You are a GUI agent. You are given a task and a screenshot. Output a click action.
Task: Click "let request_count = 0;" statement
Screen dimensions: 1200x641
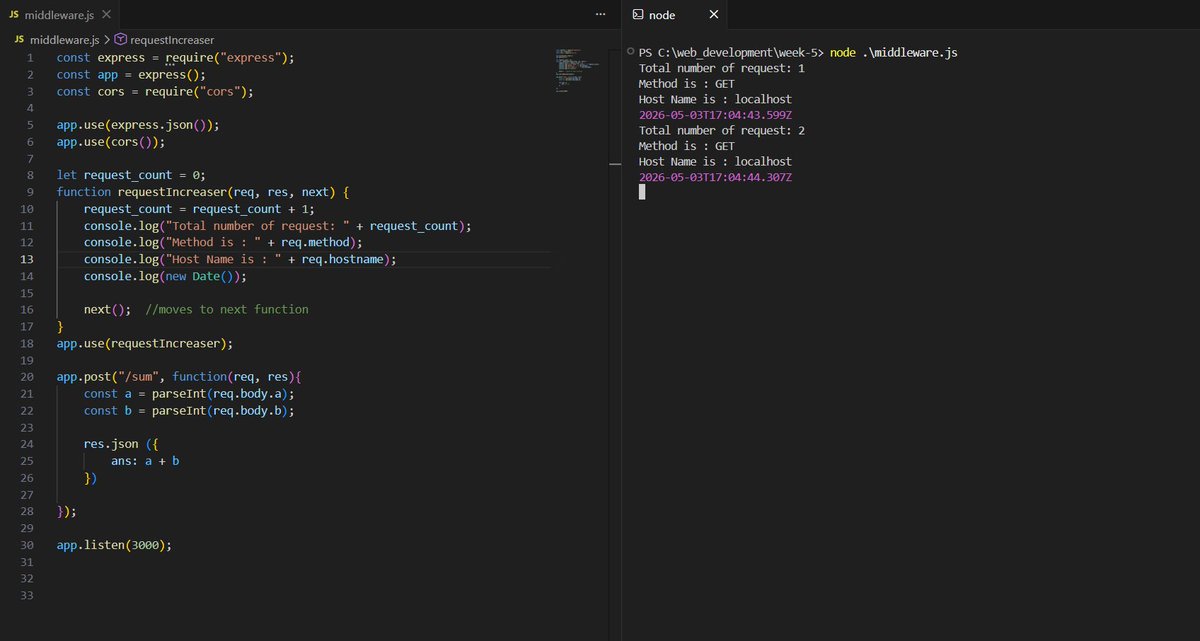(x=130, y=175)
